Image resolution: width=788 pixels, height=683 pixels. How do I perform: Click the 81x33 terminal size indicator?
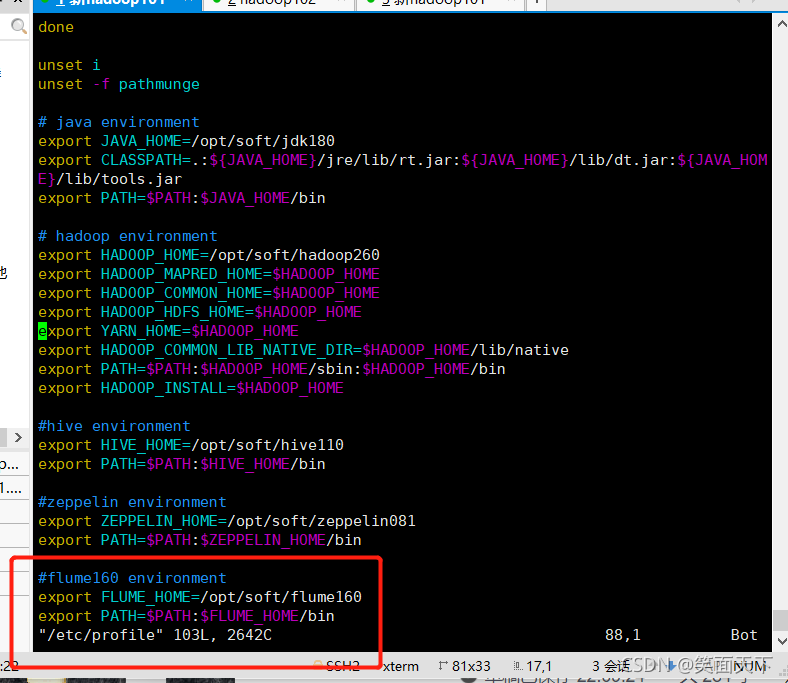(x=464, y=666)
